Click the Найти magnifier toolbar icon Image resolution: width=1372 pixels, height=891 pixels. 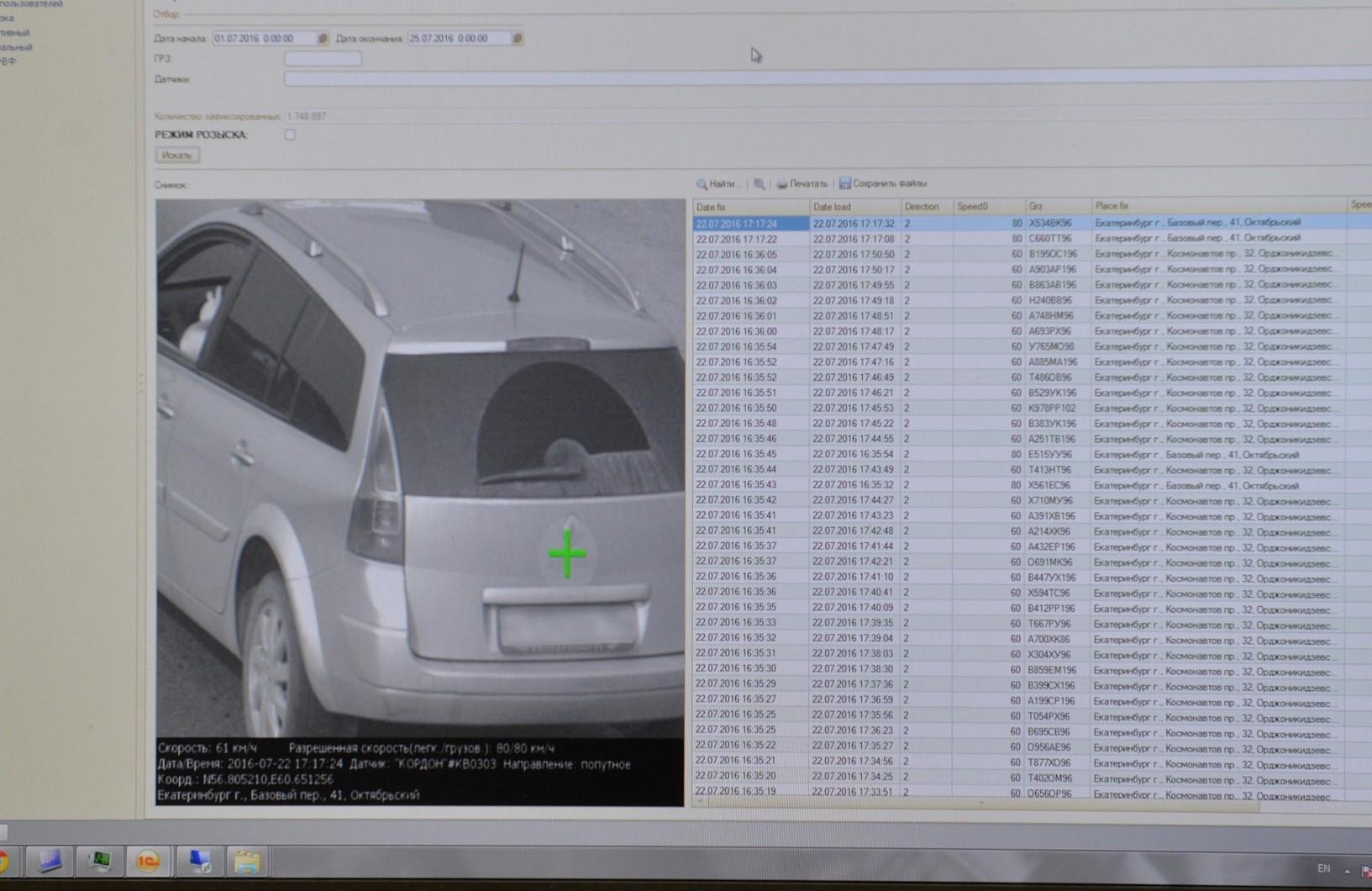point(702,184)
